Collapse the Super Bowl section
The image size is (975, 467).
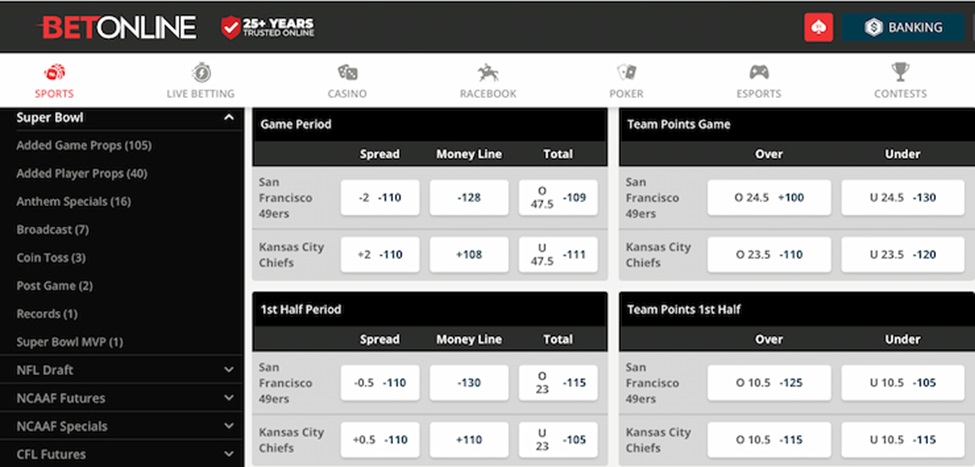(x=229, y=118)
